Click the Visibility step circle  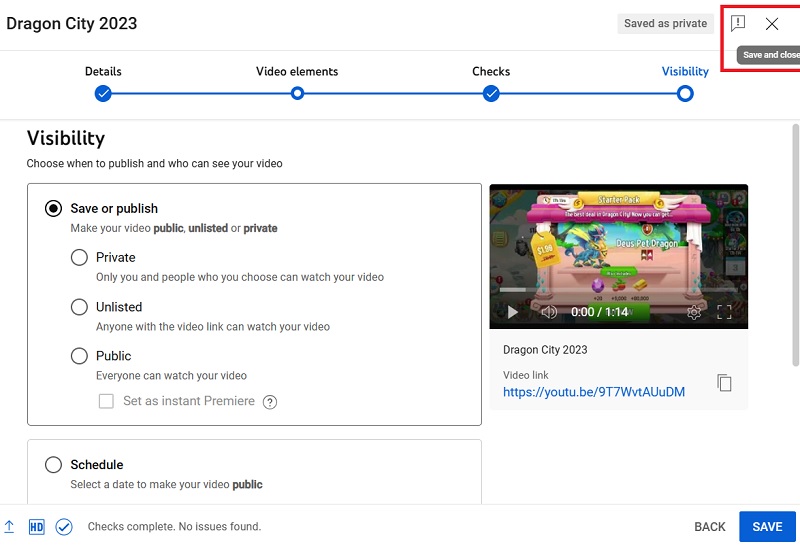coord(685,94)
